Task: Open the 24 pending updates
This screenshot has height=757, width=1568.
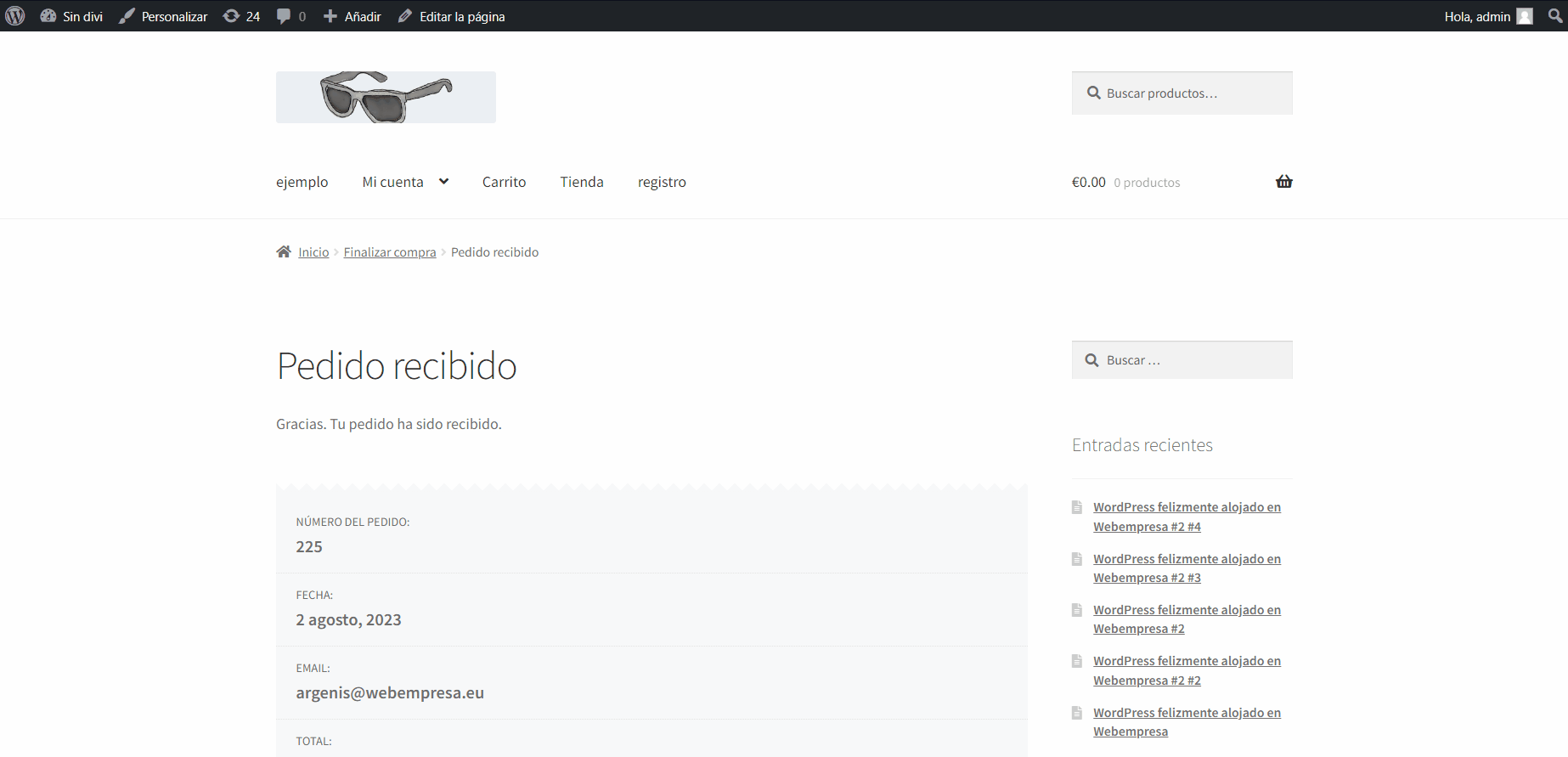Action: click(241, 16)
